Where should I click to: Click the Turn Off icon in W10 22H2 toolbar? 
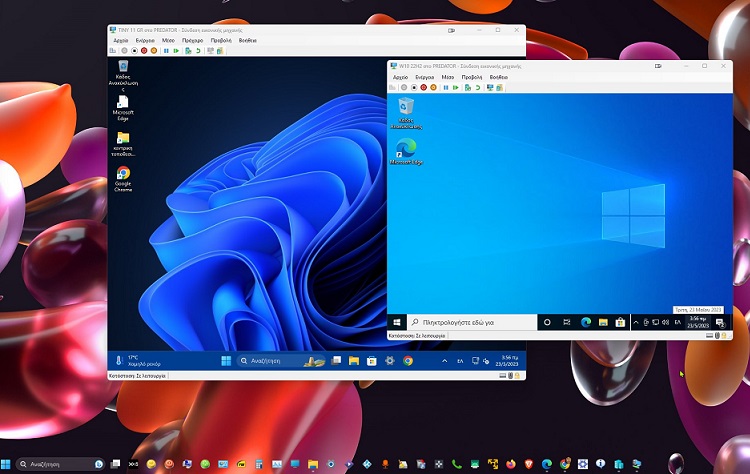coord(414,88)
